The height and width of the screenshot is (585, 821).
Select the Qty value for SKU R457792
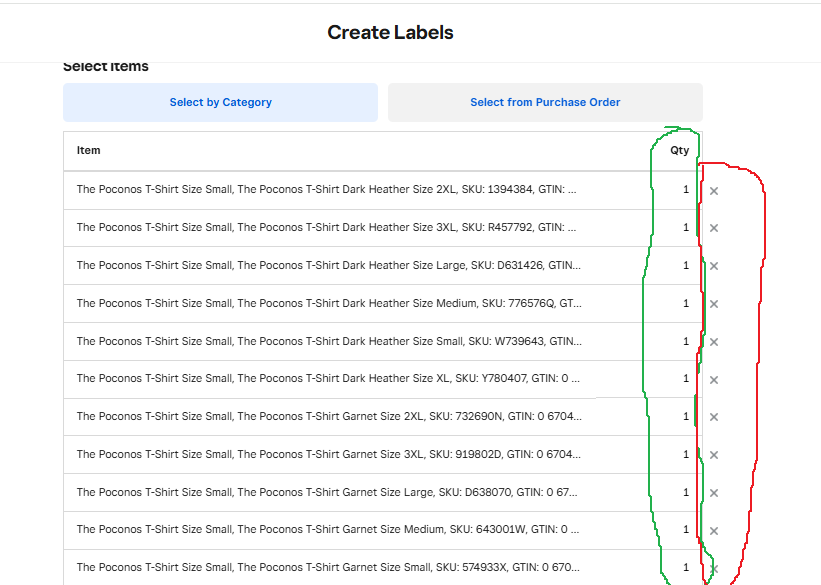click(x=685, y=227)
